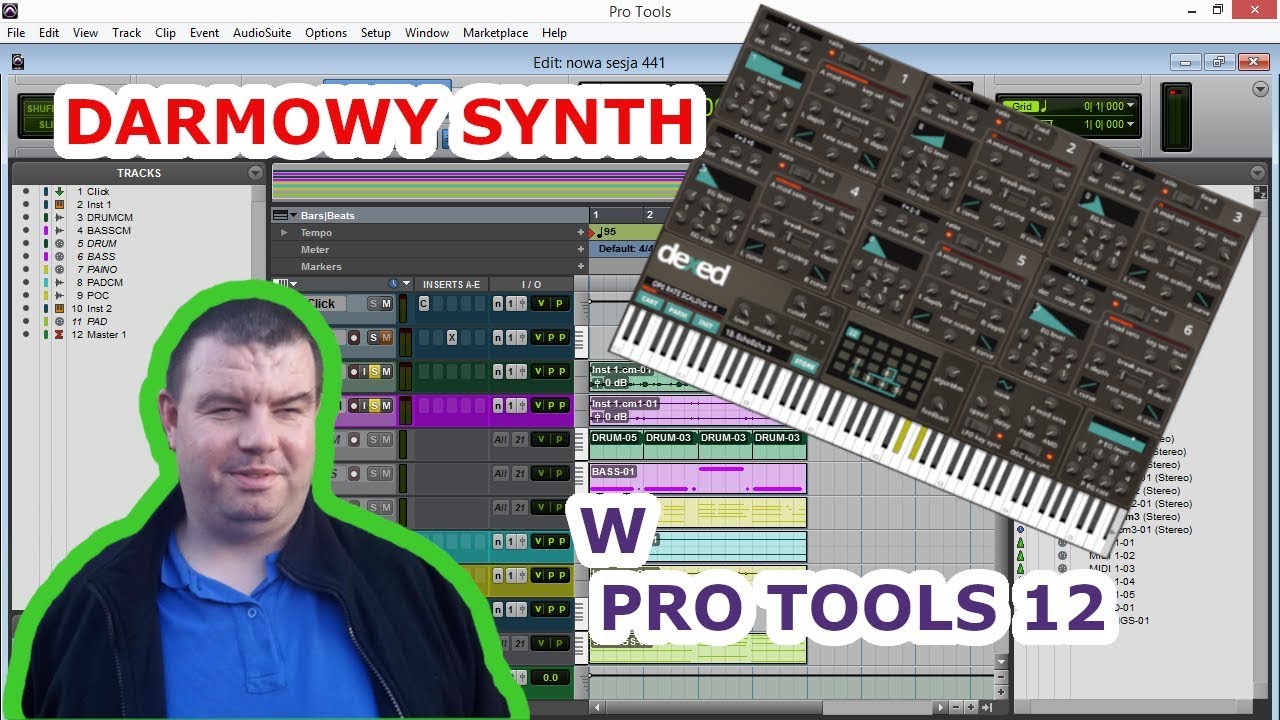The width and height of the screenshot is (1280, 720).
Task: Click the green triangle beside 'MIDI 1-03' in clip list
Action: tap(1020, 568)
